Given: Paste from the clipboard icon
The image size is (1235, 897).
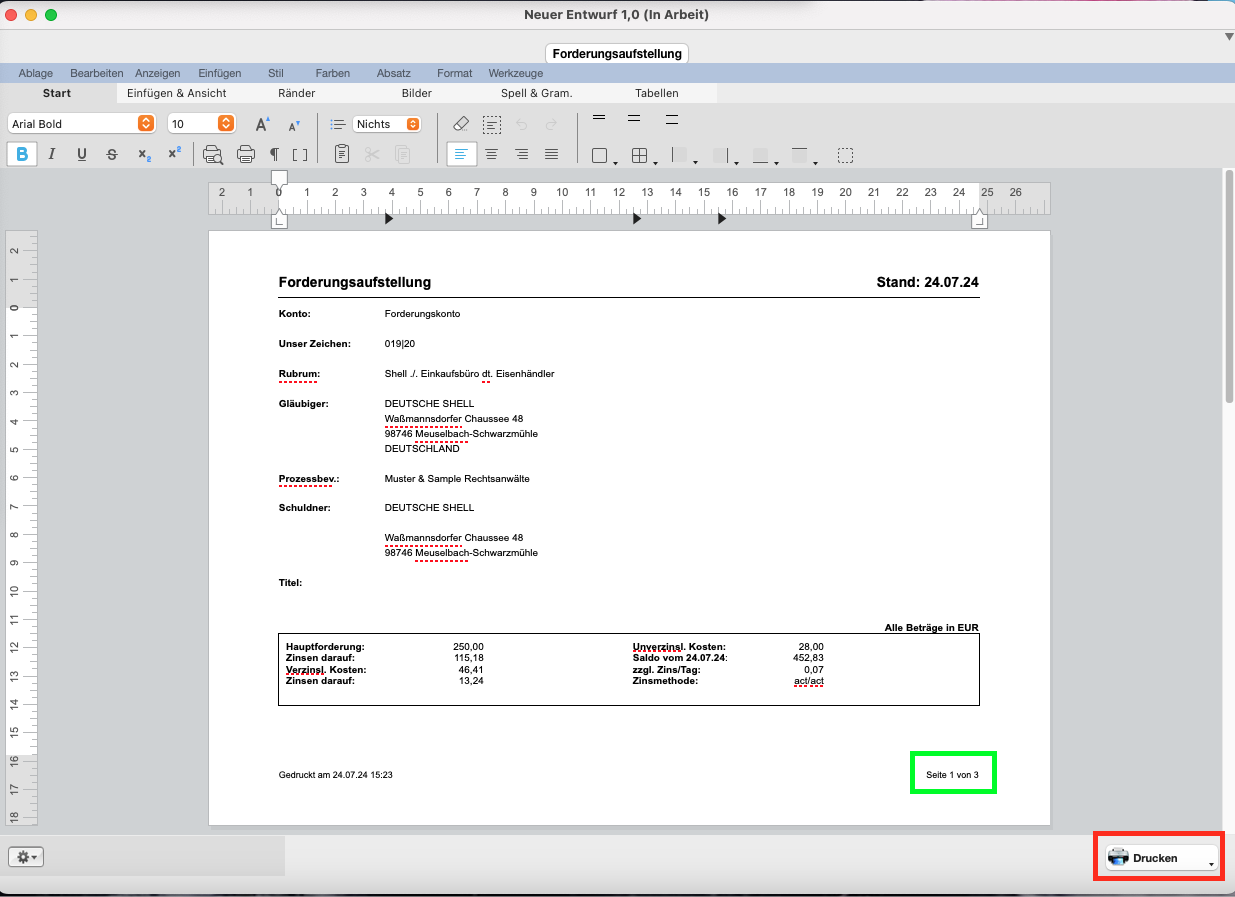Looking at the screenshot, I should coord(342,154).
